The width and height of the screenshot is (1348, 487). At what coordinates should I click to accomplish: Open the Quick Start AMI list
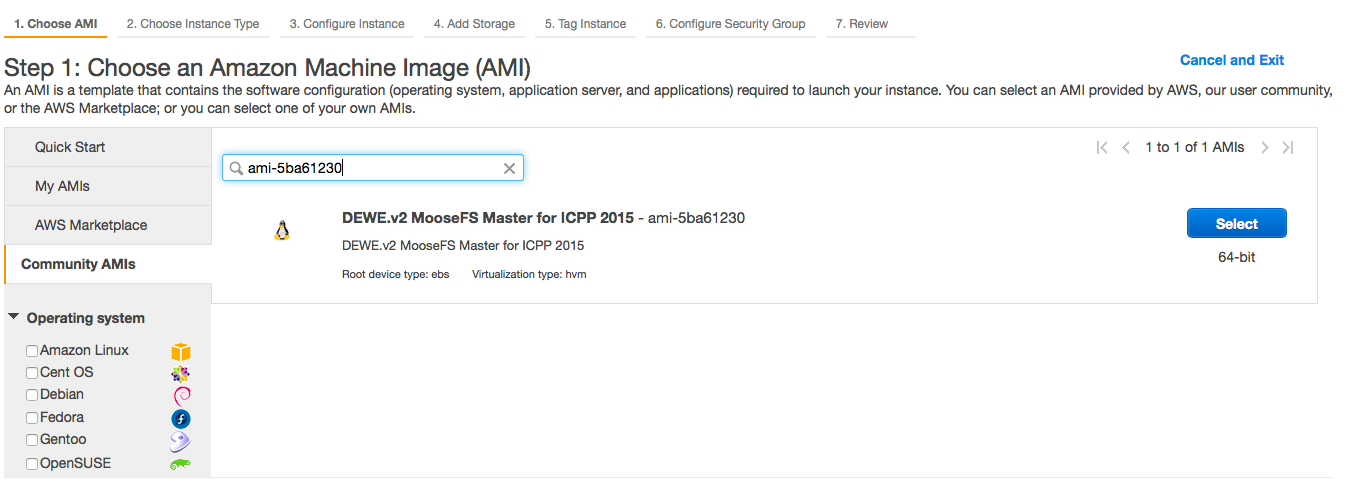[x=108, y=147]
